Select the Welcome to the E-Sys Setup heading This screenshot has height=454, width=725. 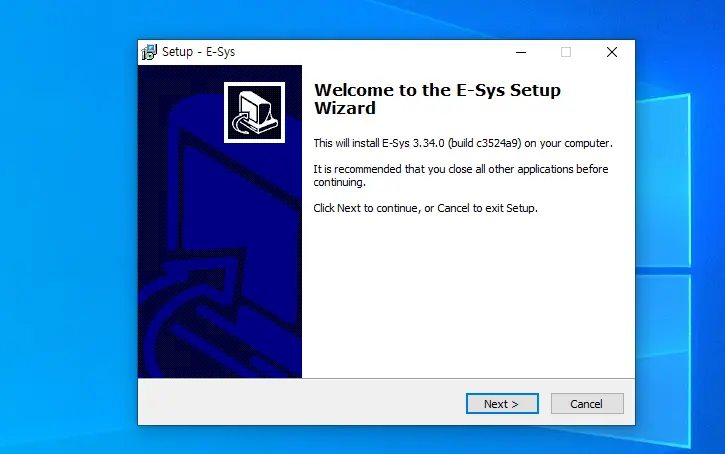[437, 99]
